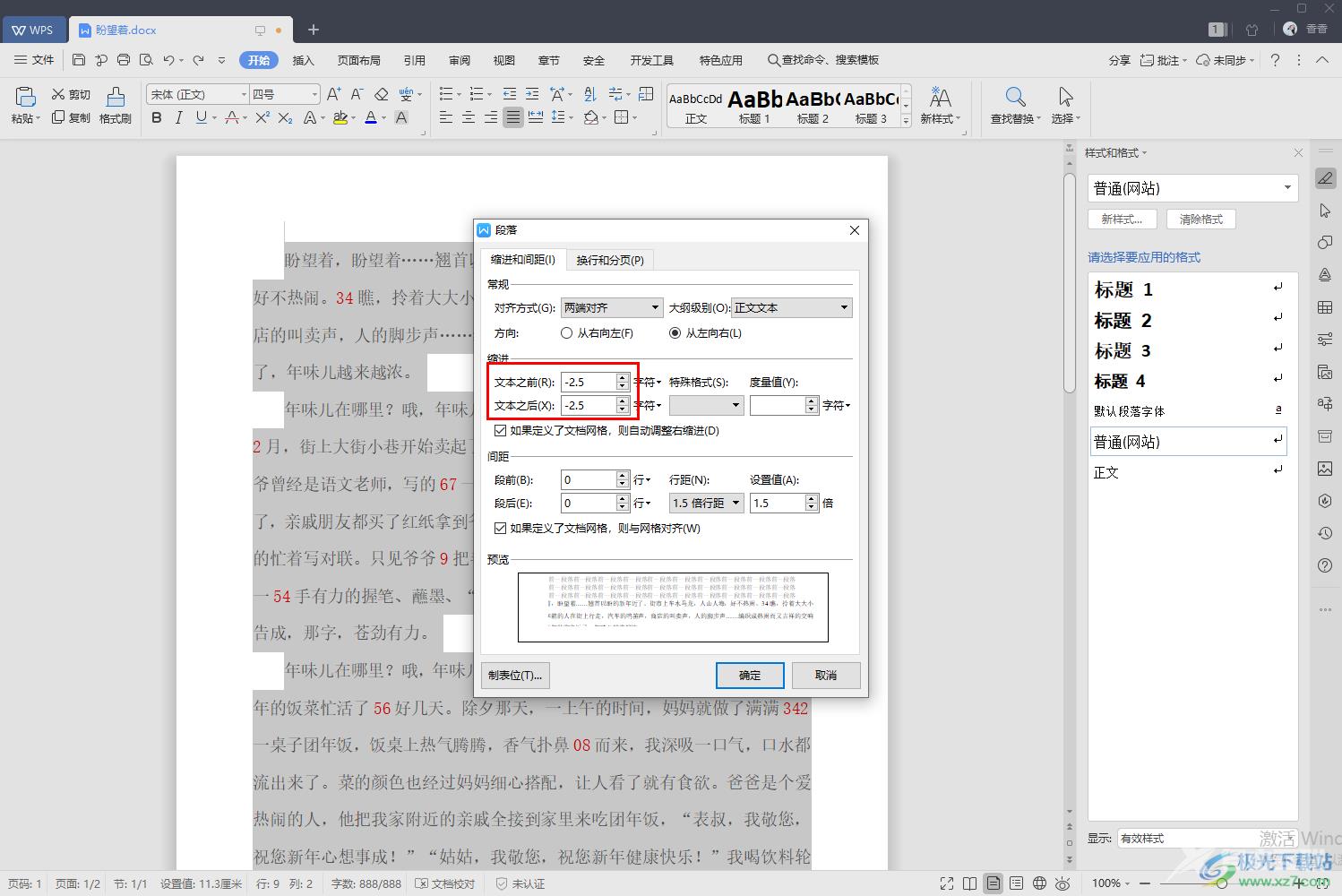Click the Select cursor tool icon
The height and width of the screenshot is (896, 1342).
(1065, 97)
